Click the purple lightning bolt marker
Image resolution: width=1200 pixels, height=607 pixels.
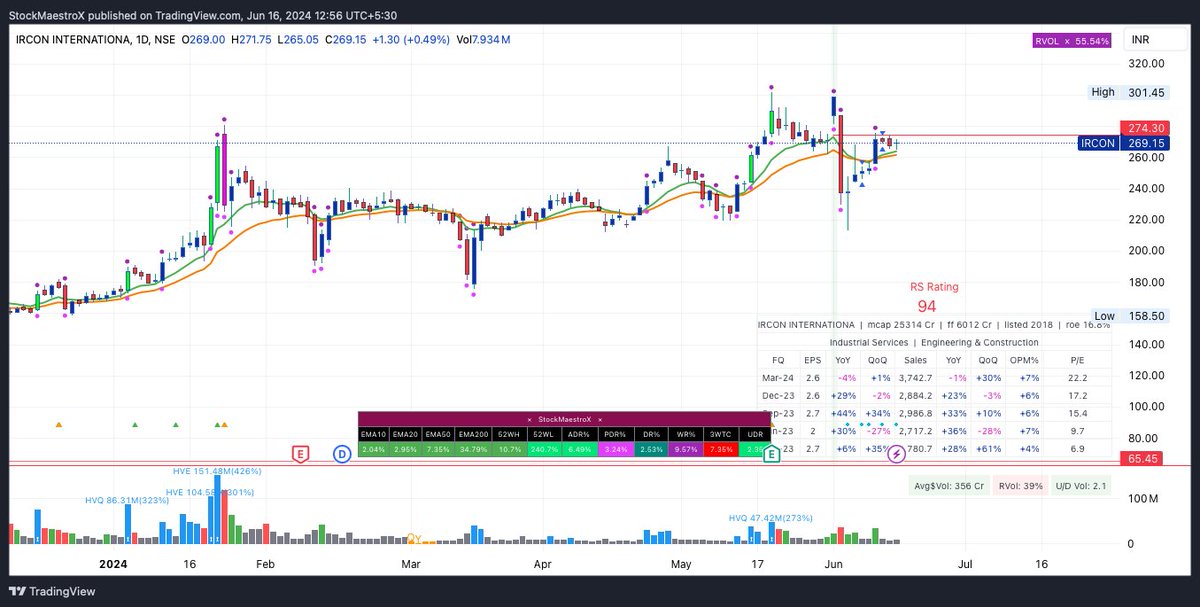tap(897, 454)
